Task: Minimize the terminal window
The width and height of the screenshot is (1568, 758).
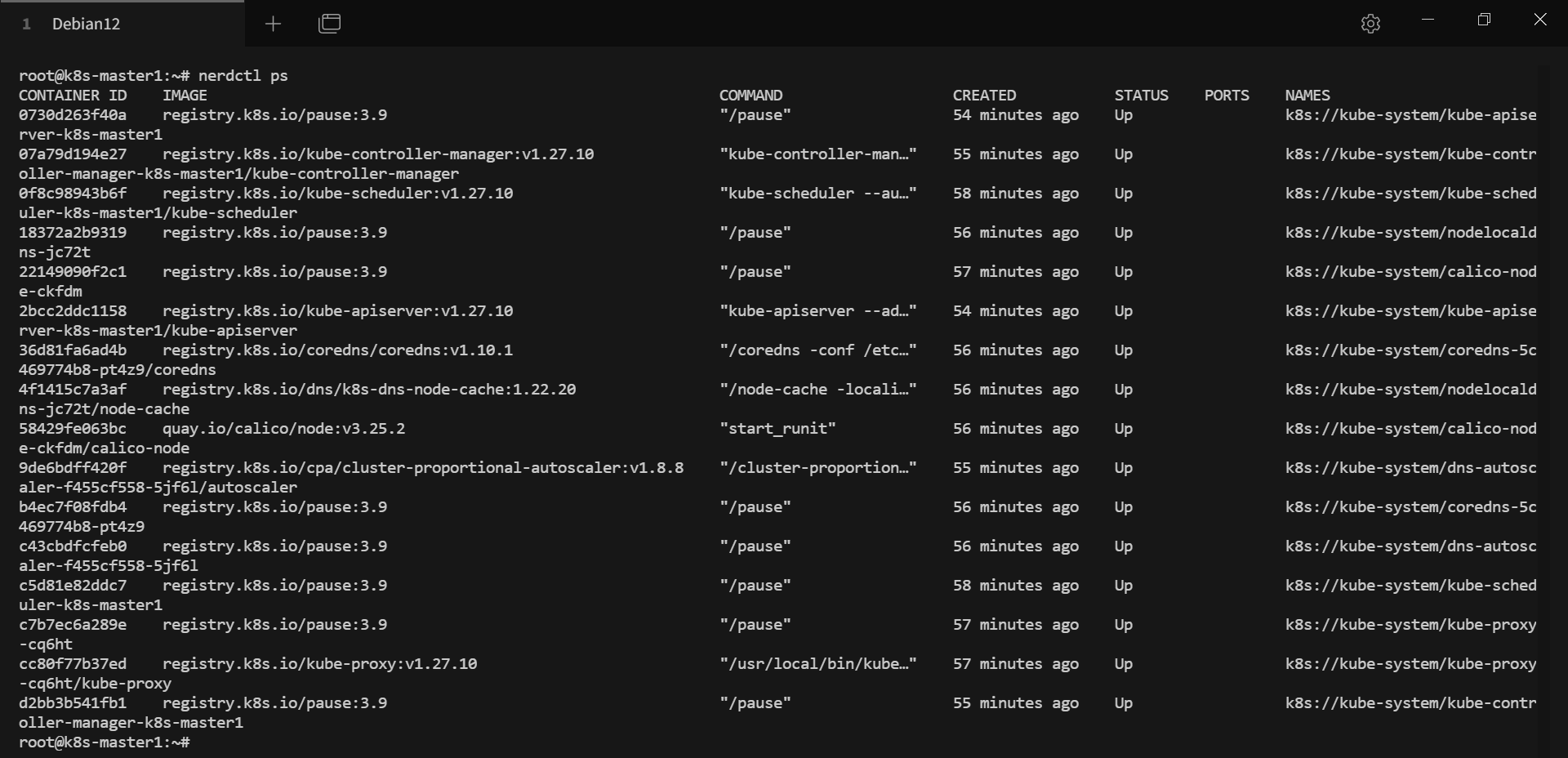Action: 1428,20
